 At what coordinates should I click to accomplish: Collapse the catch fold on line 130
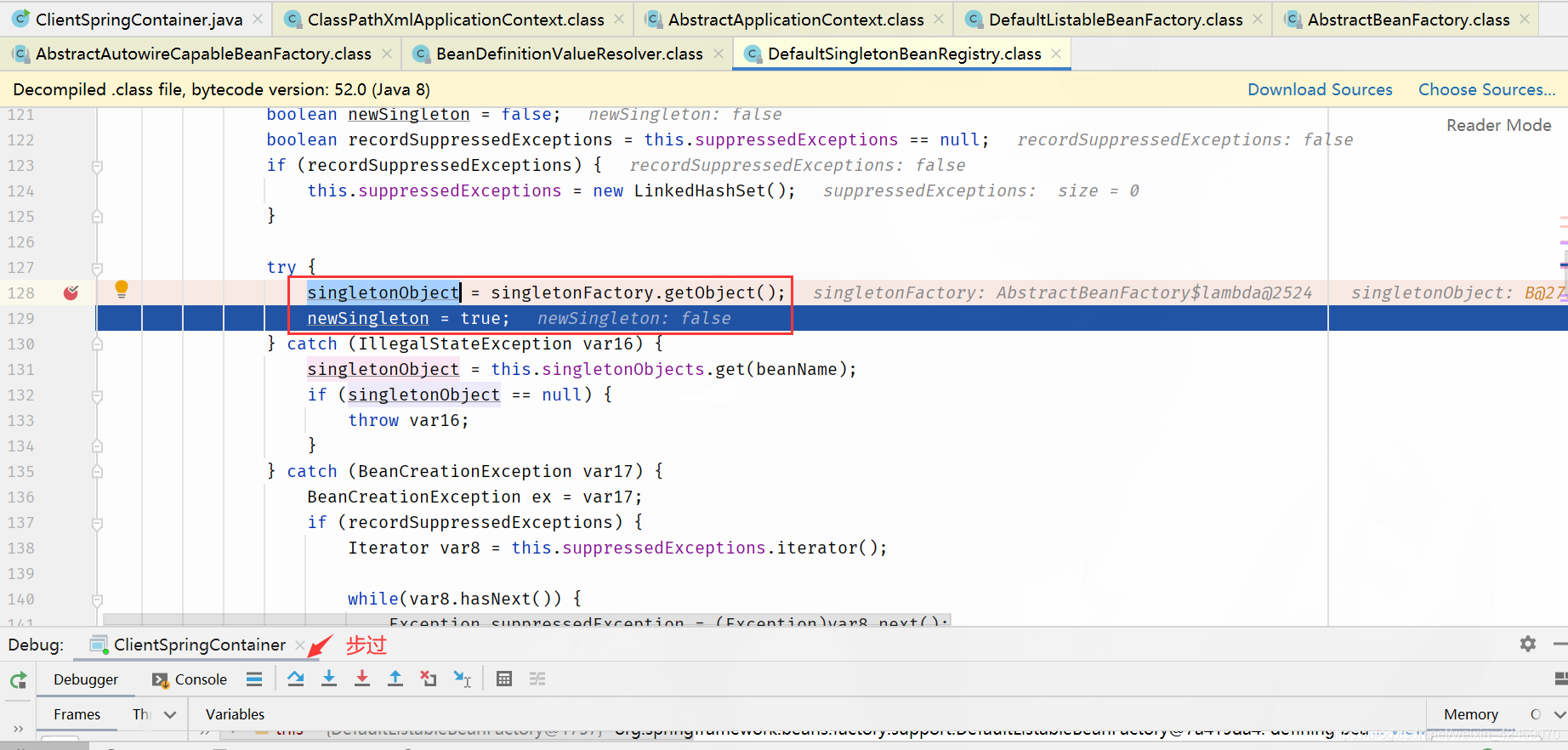click(x=98, y=344)
